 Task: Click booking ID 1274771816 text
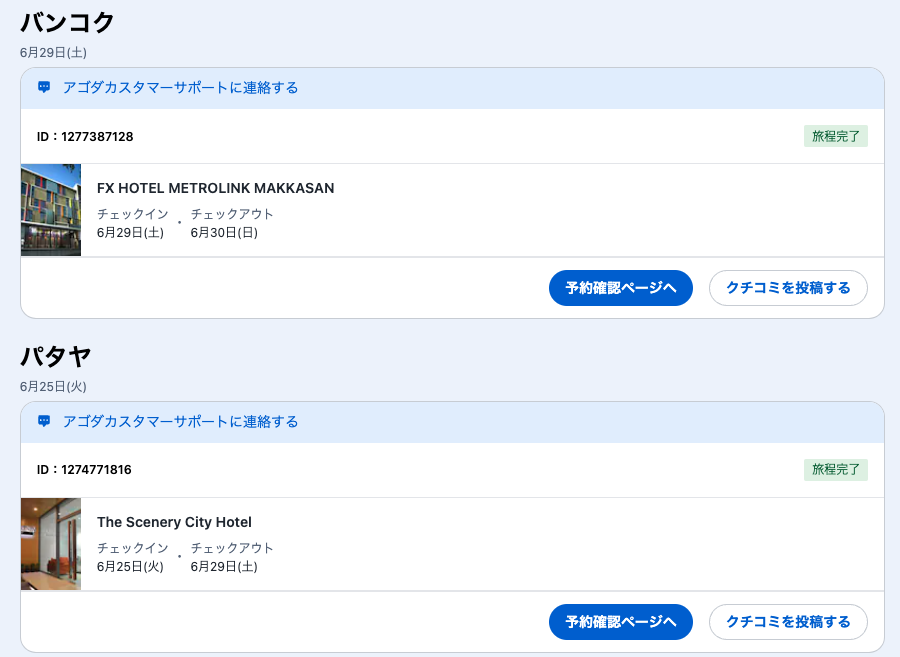tap(85, 470)
